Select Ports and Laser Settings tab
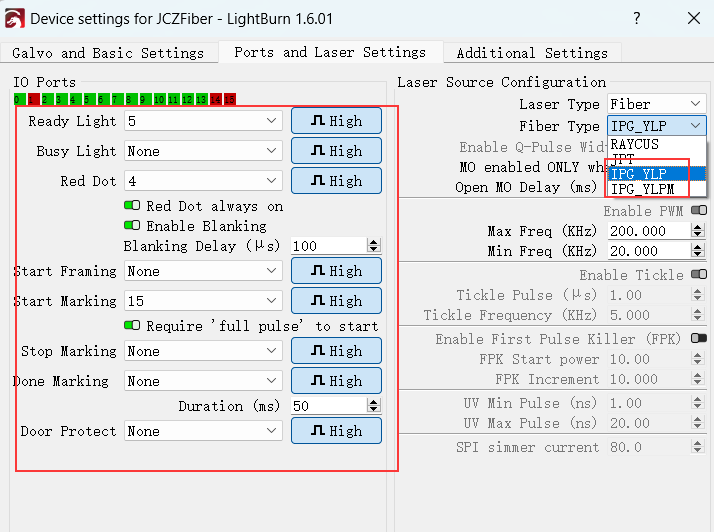 [x=331, y=52]
